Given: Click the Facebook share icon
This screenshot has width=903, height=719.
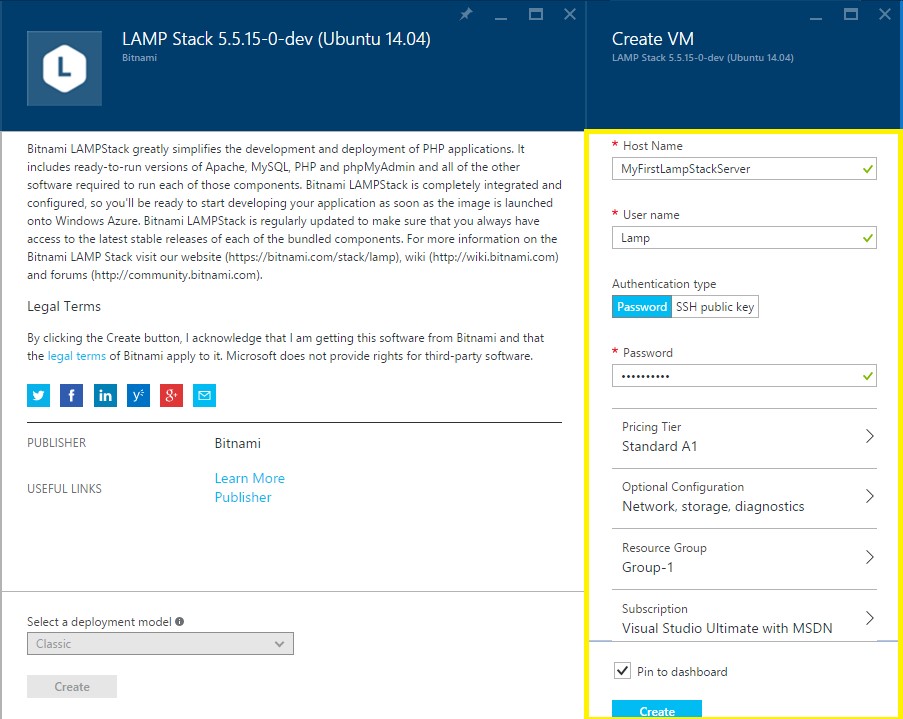Looking at the screenshot, I should tap(71, 396).
